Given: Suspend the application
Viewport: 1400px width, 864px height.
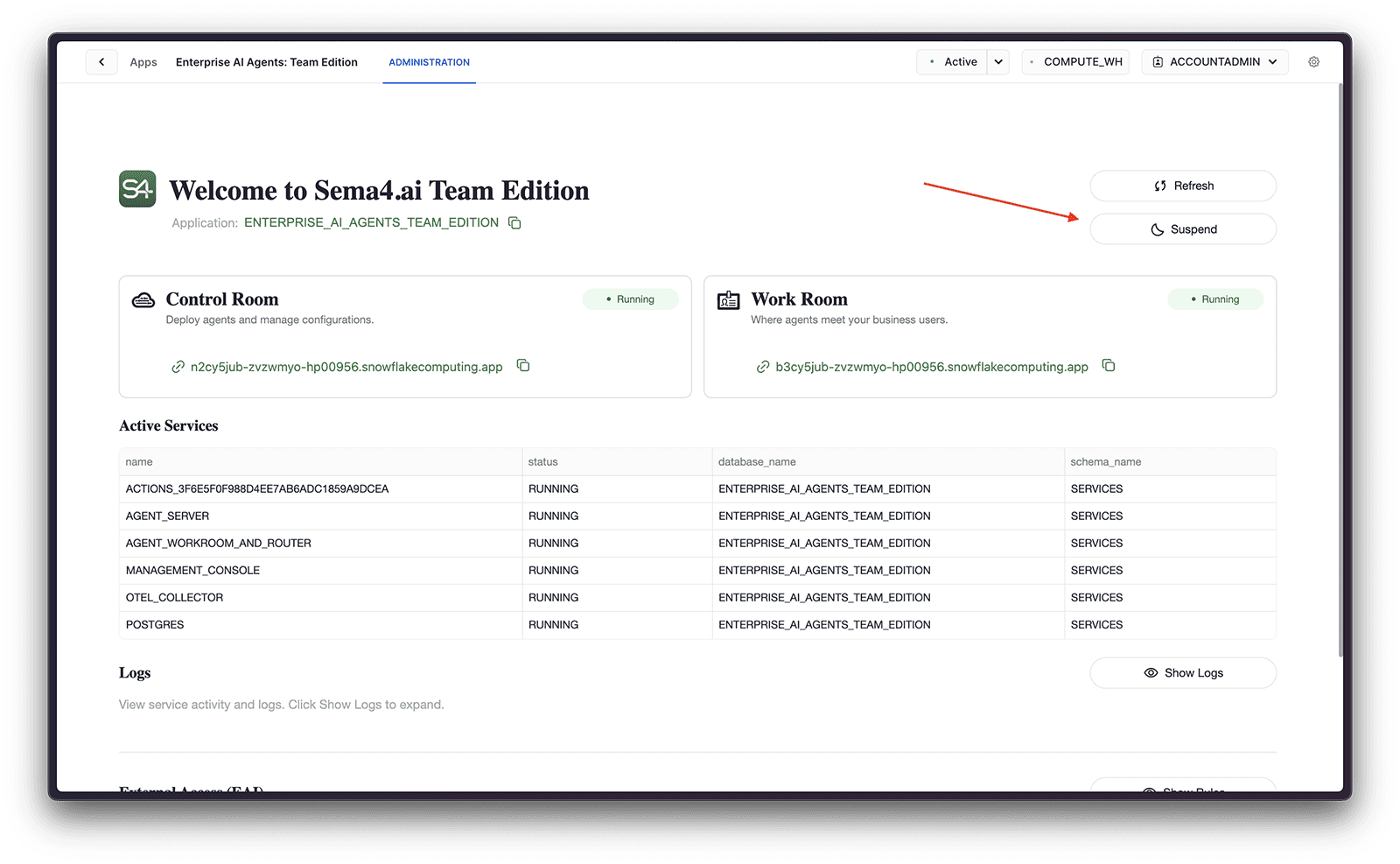Looking at the screenshot, I should pyautogui.click(x=1182, y=229).
